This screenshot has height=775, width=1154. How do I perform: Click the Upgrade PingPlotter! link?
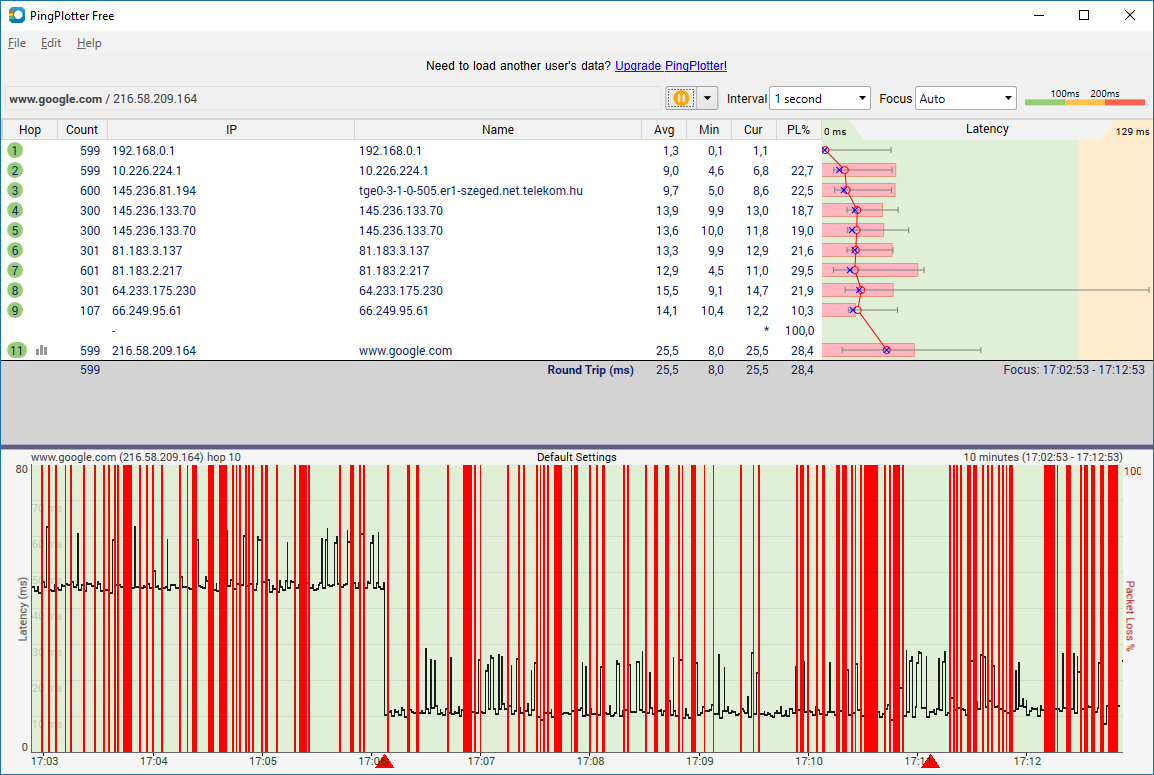point(671,66)
